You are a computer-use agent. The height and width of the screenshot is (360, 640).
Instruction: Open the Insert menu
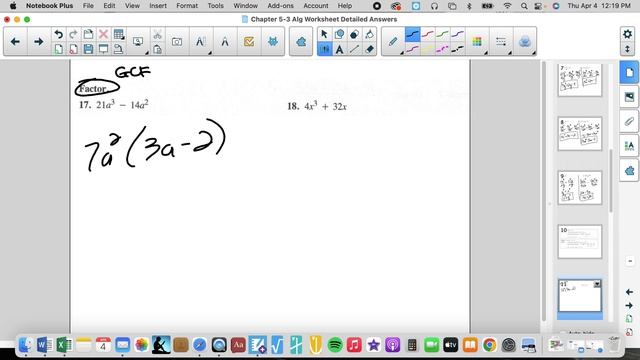point(158,6)
